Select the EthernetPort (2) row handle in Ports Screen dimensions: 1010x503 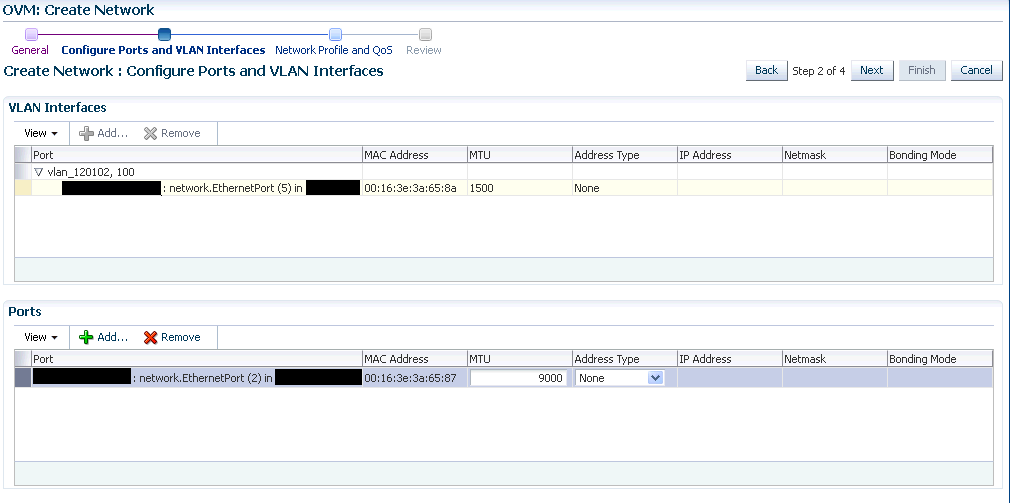[23, 378]
